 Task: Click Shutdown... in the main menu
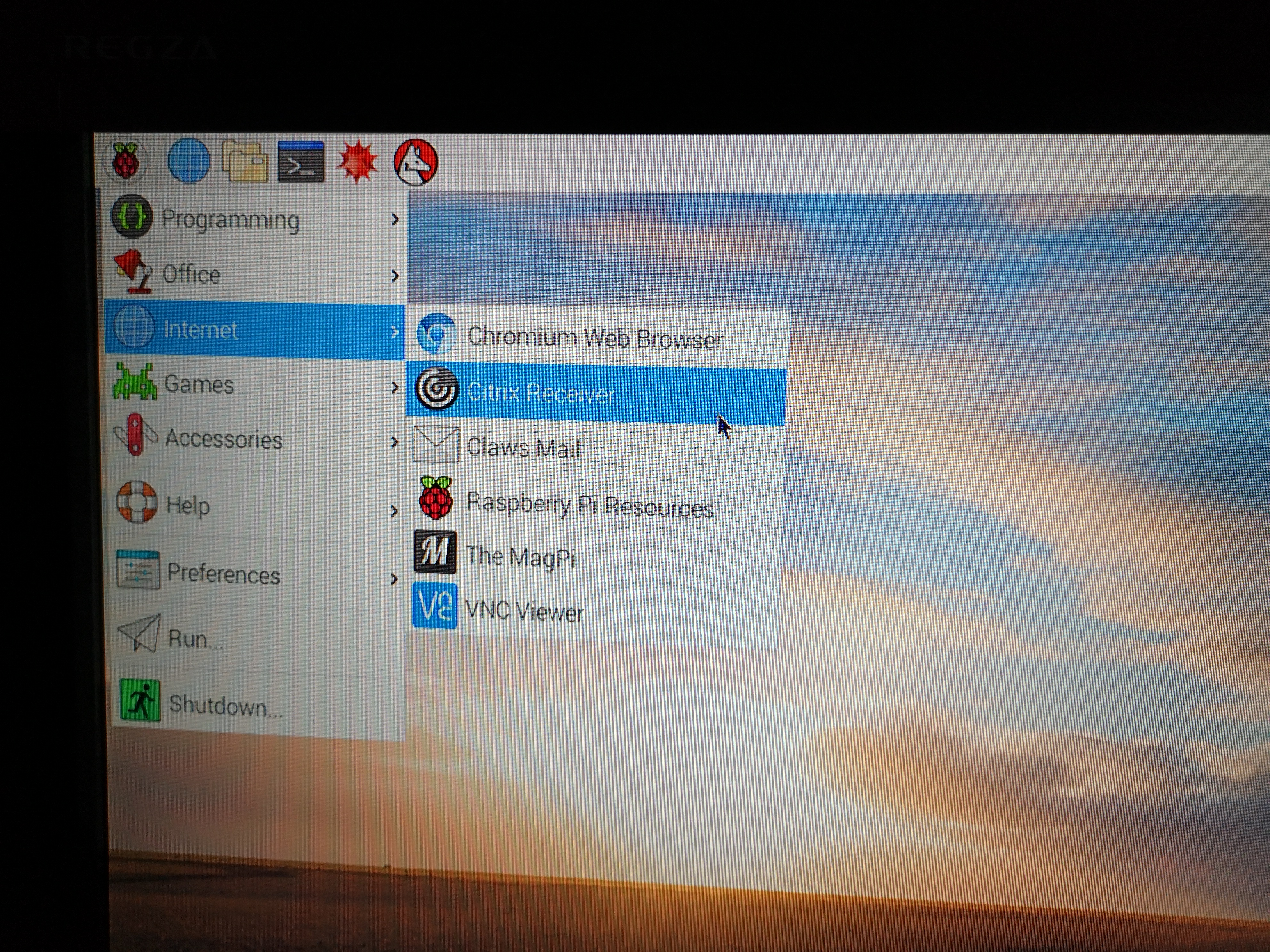pyautogui.click(x=225, y=705)
